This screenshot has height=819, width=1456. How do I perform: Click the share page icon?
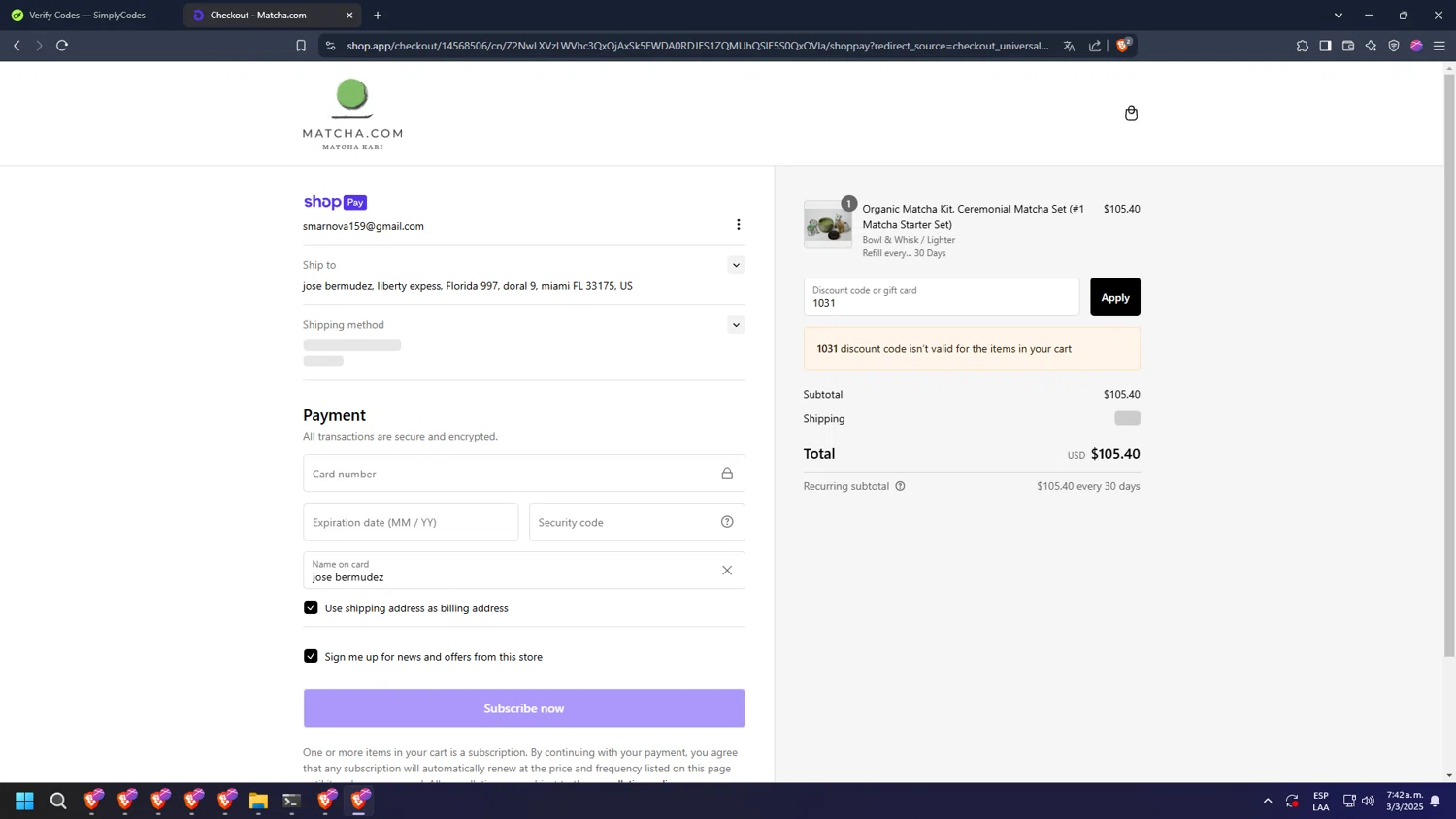pyautogui.click(x=1095, y=46)
